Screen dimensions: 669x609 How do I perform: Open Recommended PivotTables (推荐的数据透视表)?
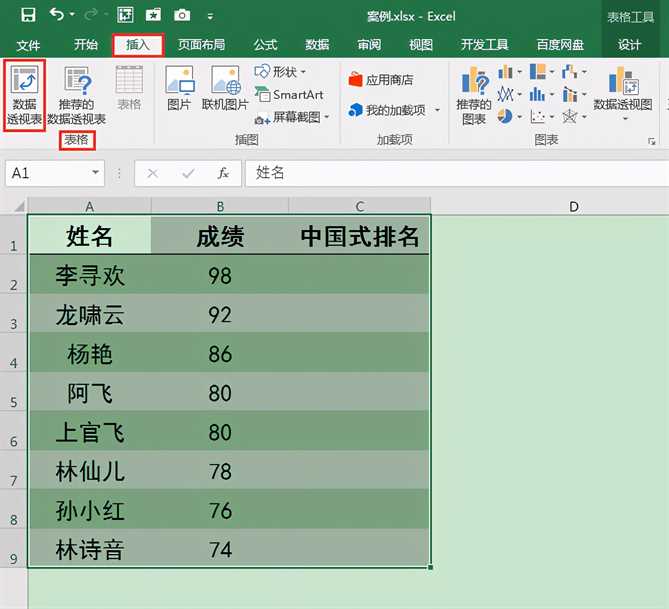pyautogui.click(x=76, y=94)
